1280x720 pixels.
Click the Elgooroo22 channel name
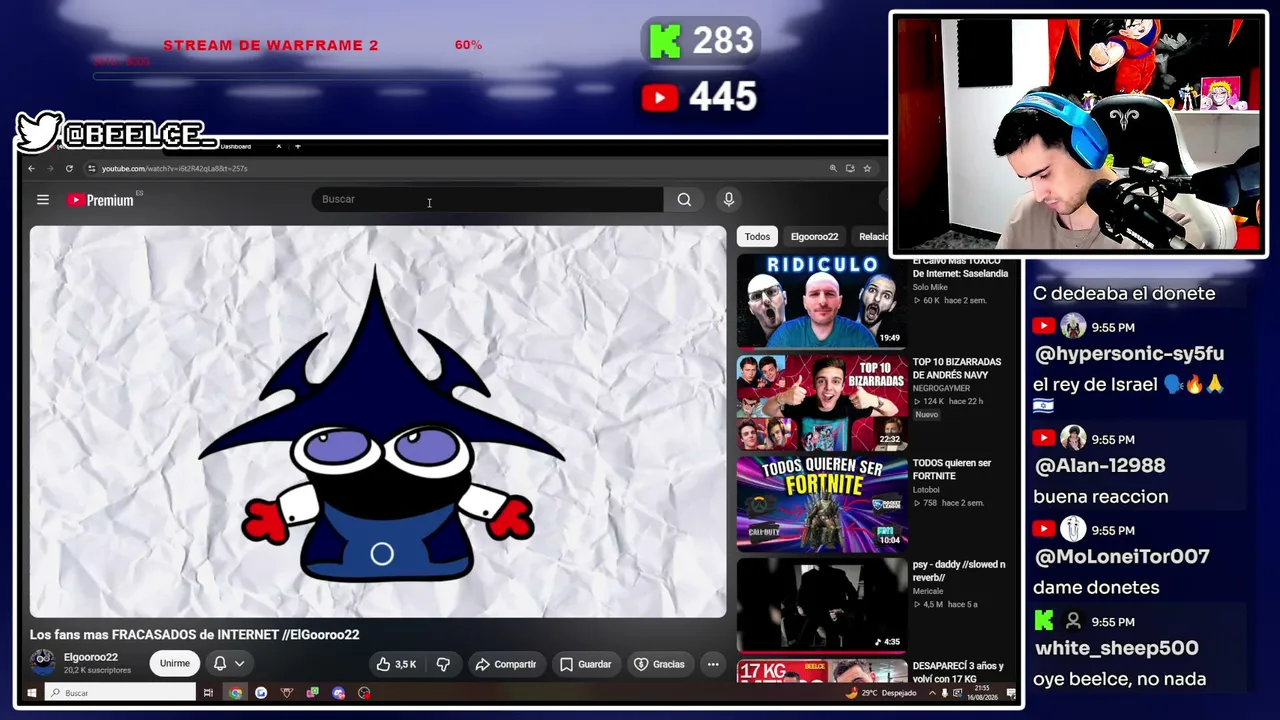click(91, 657)
